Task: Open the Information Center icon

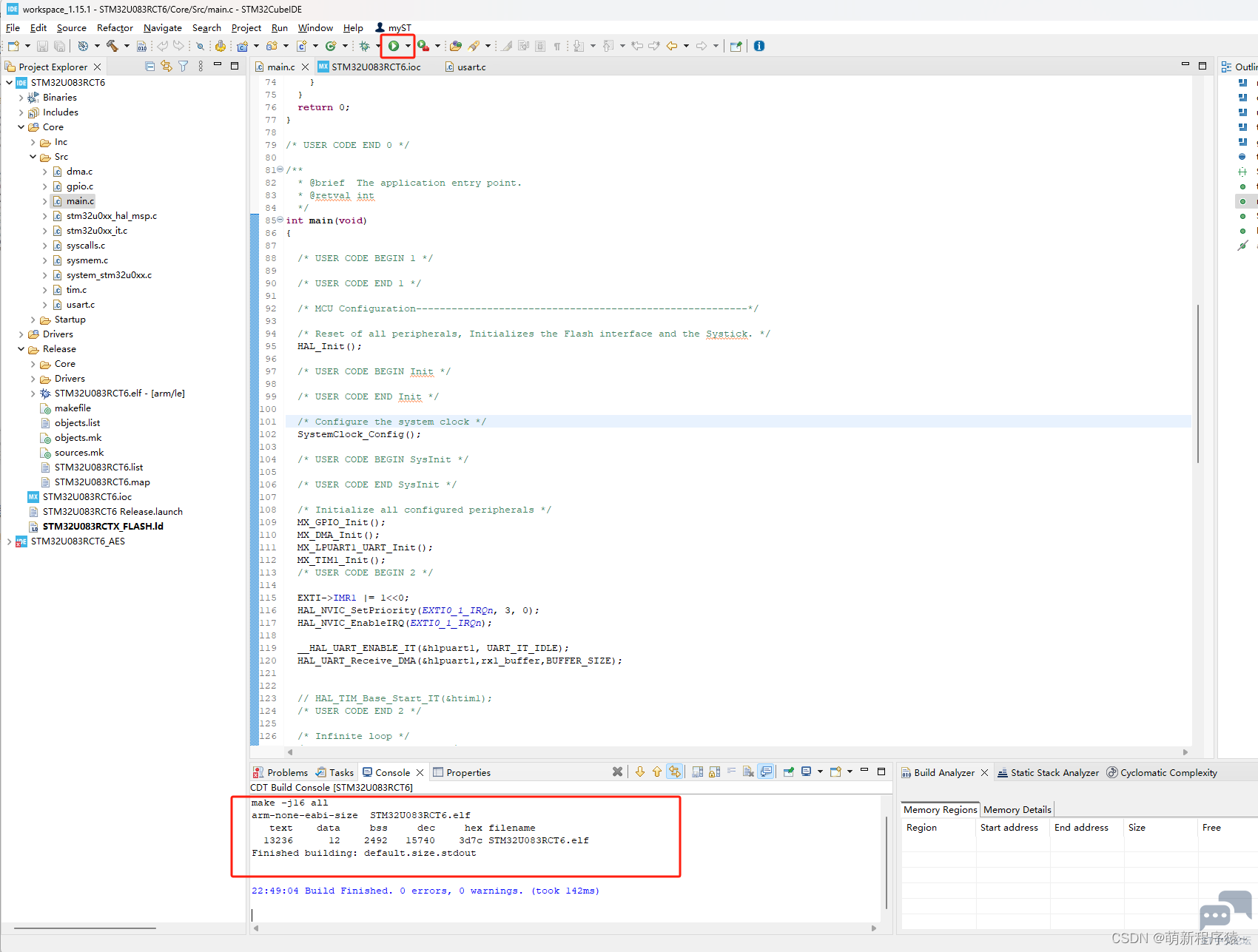Action: click(x=759, y=46)
